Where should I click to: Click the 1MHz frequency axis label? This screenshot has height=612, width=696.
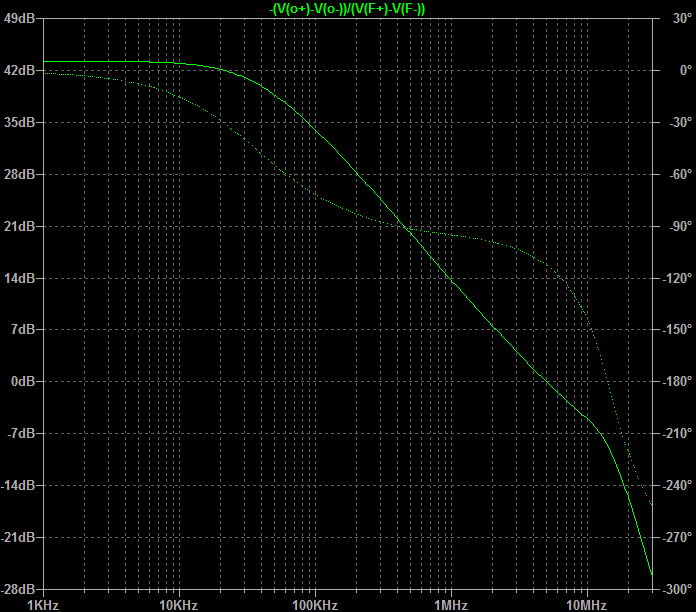click(x=451, y=605)
